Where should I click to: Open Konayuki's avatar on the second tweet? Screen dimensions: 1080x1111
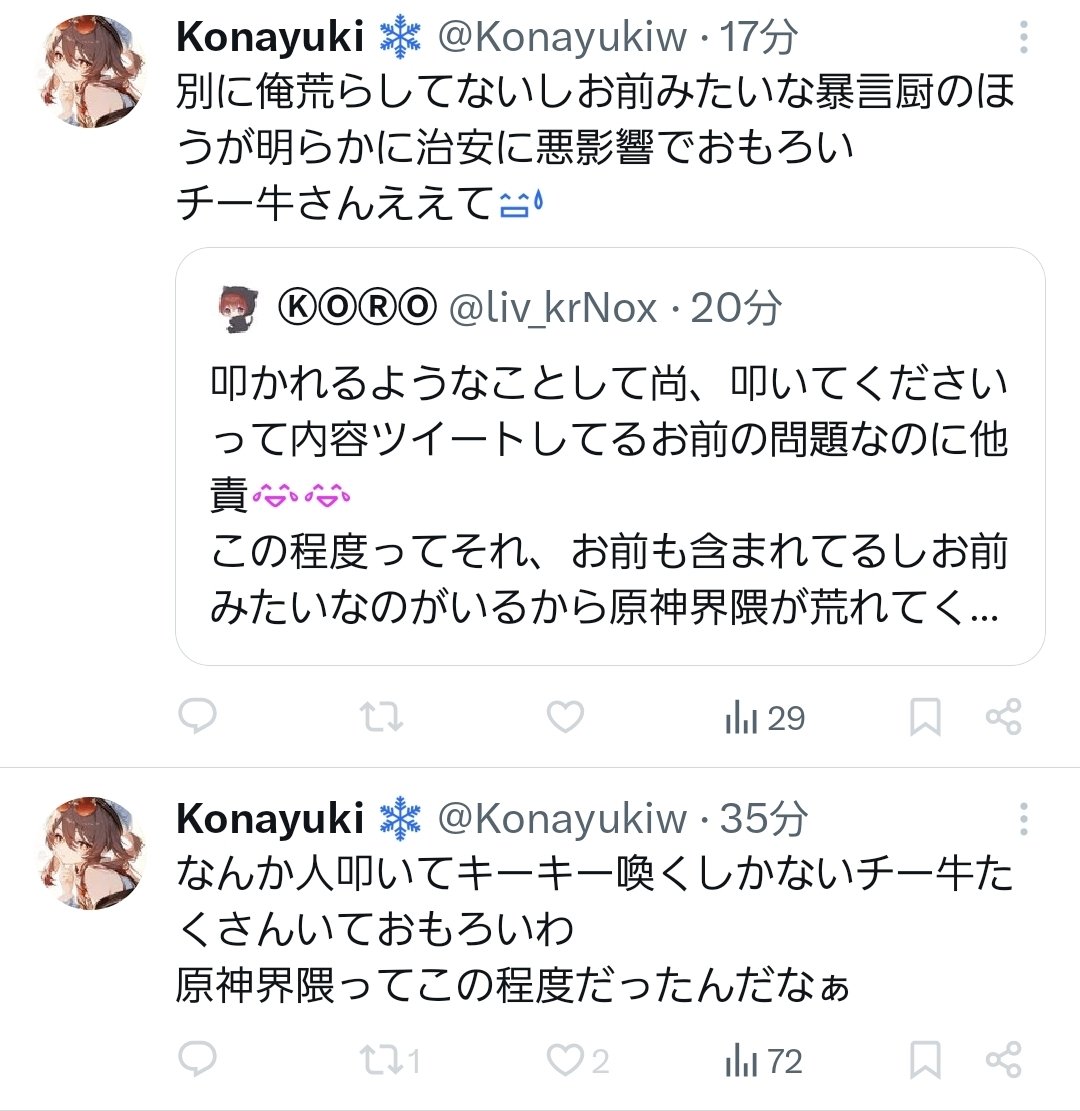(x=96, y=853)
